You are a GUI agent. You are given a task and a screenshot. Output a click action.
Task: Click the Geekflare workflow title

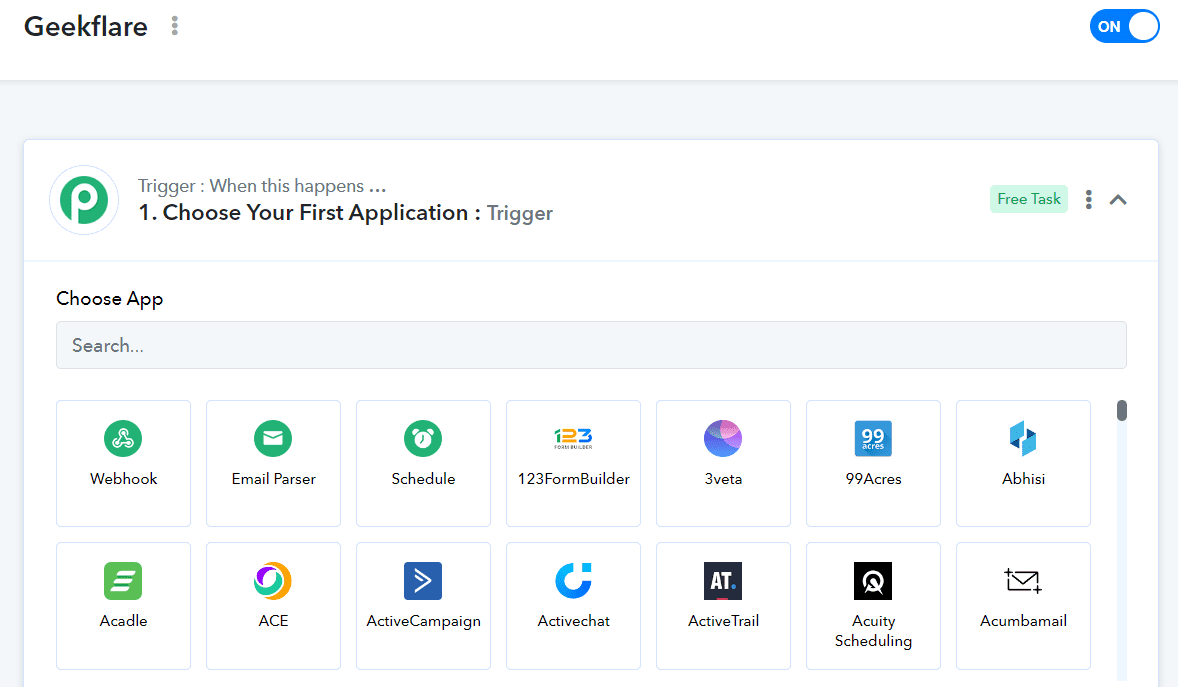pyautogui.click(x=86, y=26)
